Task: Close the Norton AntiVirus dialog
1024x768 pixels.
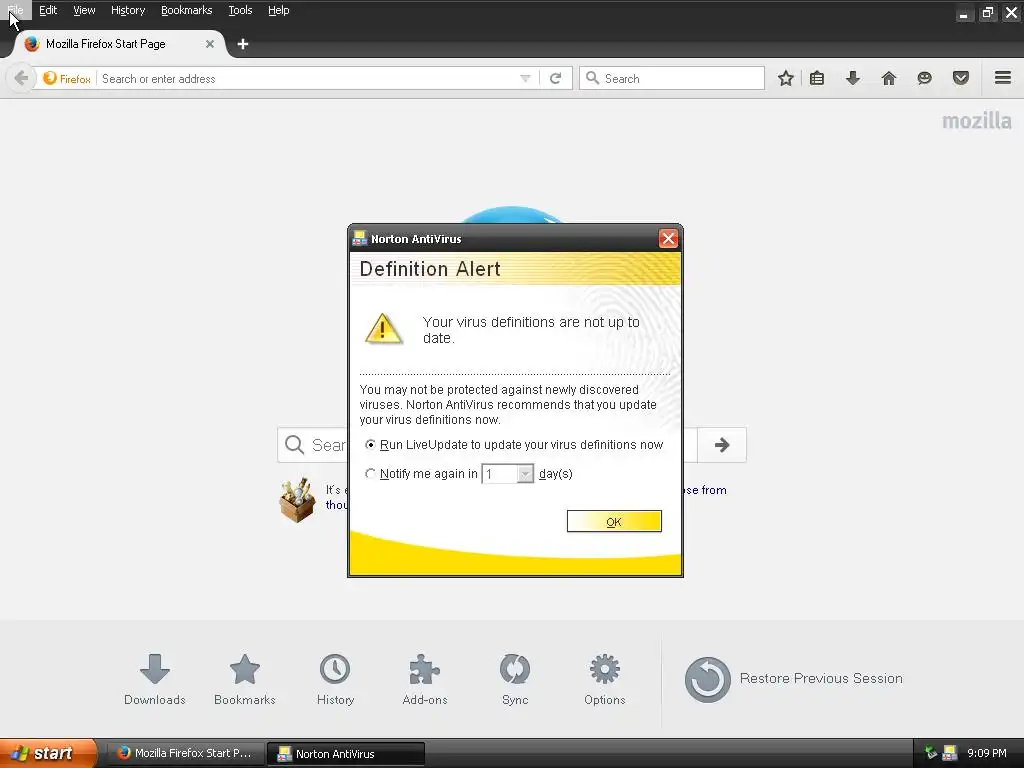Action: 668,238
